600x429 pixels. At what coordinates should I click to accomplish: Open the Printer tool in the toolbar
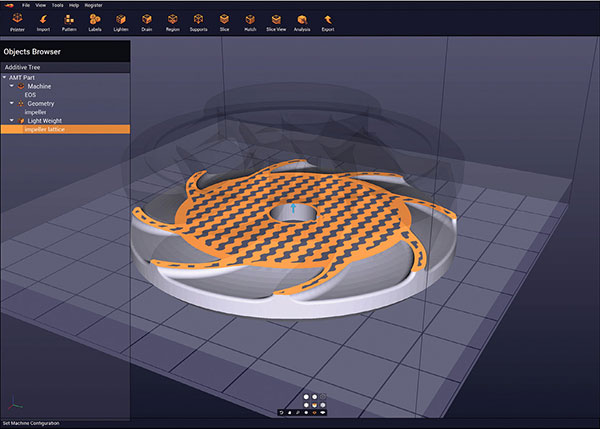(17, 22)
